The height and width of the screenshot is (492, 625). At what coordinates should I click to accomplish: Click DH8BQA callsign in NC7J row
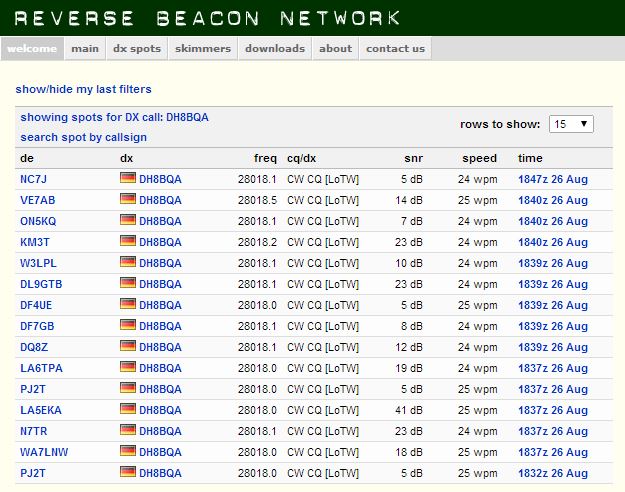click(160, 179)
